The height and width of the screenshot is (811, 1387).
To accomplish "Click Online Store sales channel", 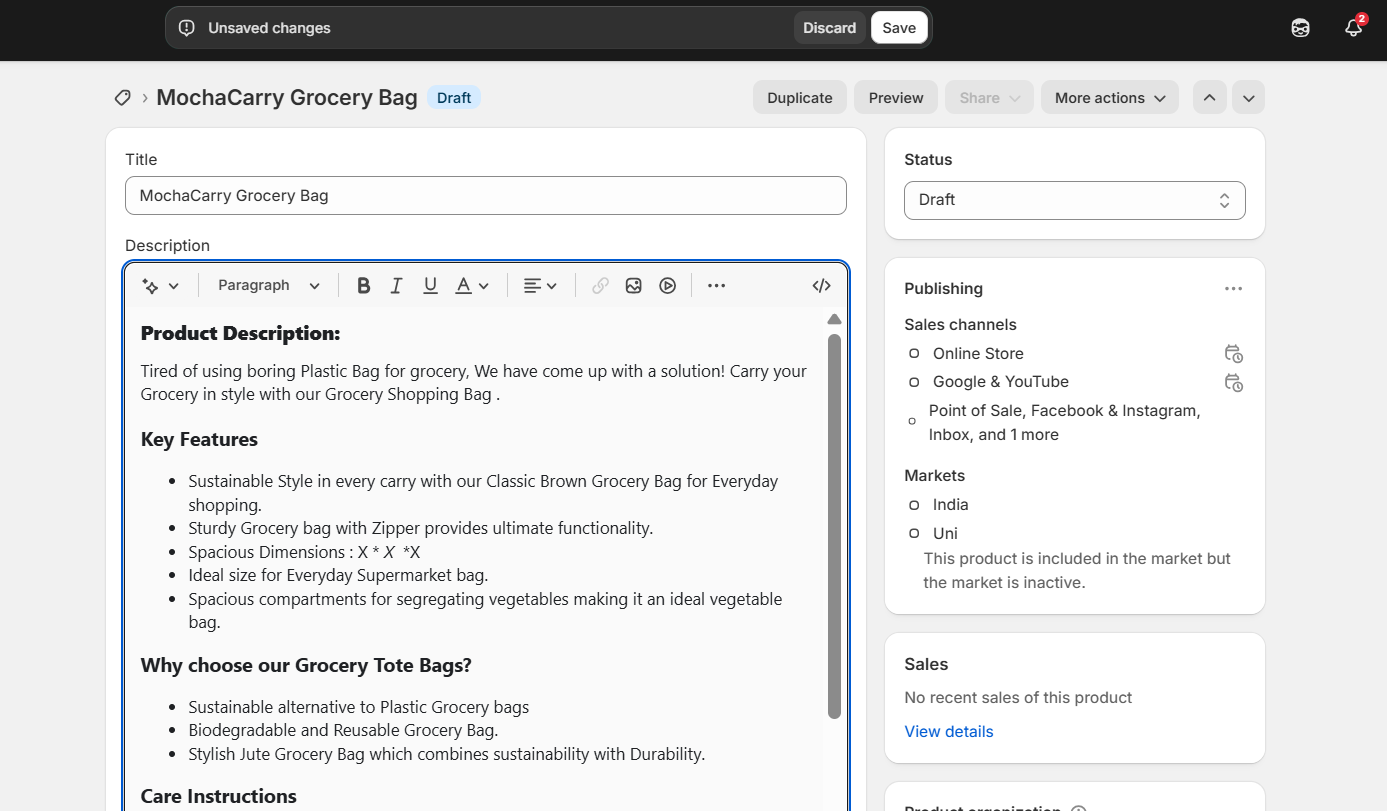I will [x=978, y=353].
